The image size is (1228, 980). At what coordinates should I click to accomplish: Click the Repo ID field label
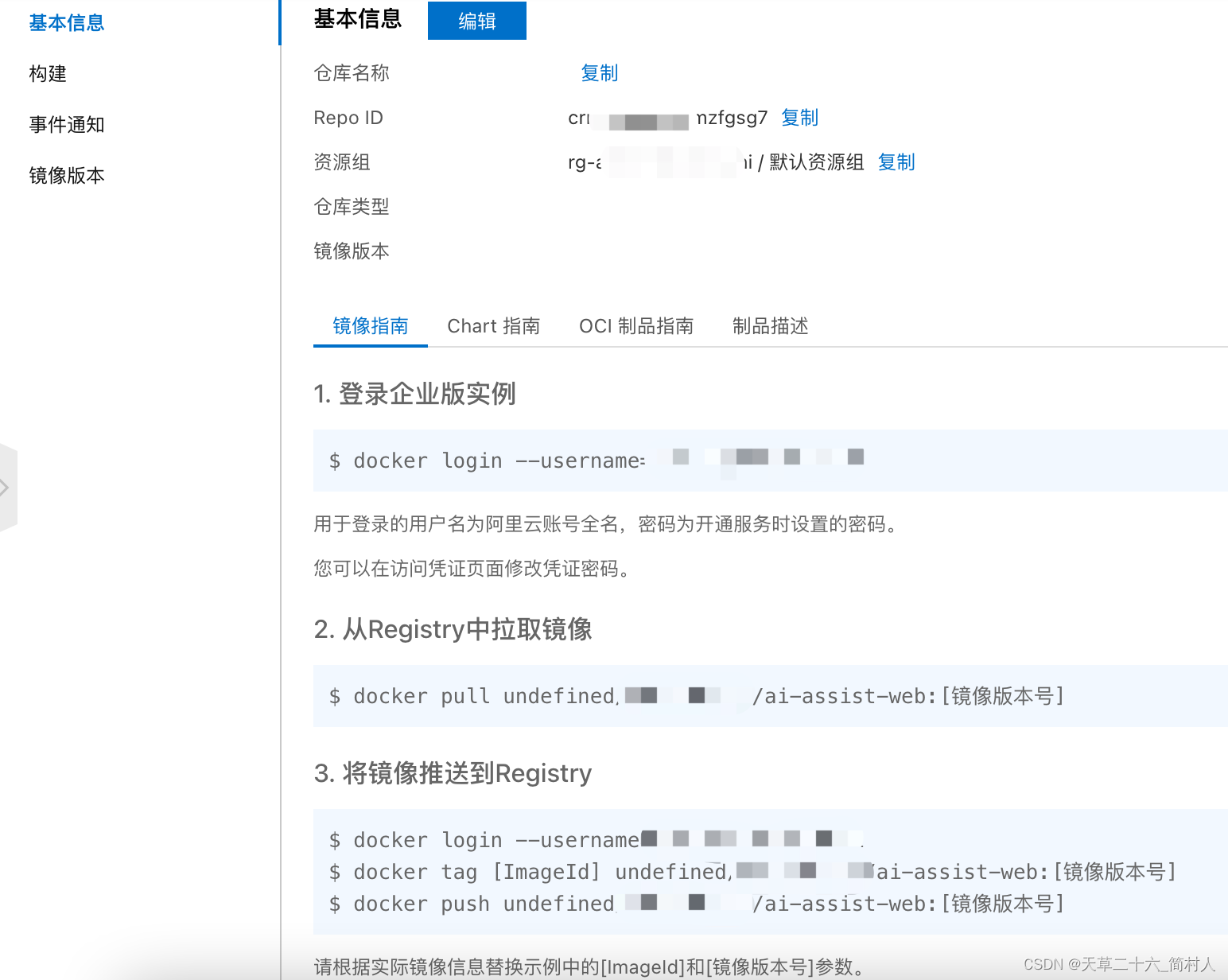click(x=348, y=118)
